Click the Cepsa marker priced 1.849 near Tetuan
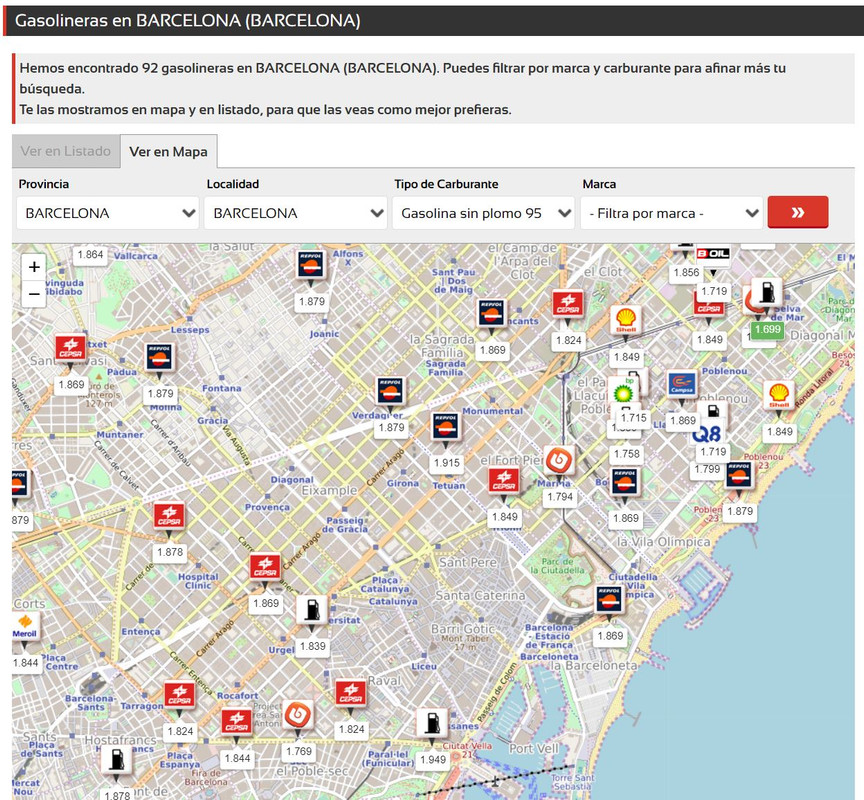Screen dimensions: 864x800 pos(504,480)
